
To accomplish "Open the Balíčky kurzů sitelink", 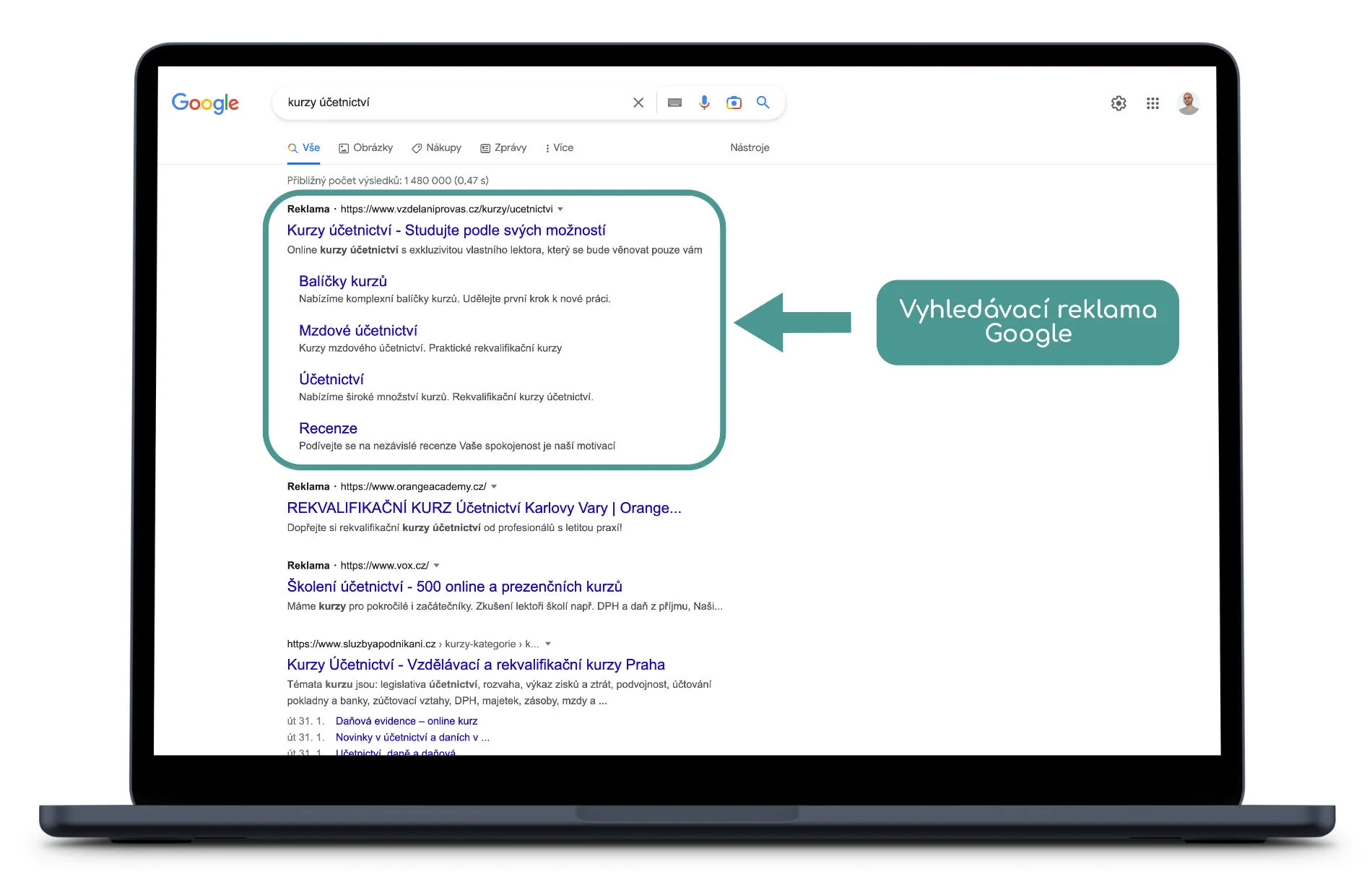I will (x=343, y=281).
